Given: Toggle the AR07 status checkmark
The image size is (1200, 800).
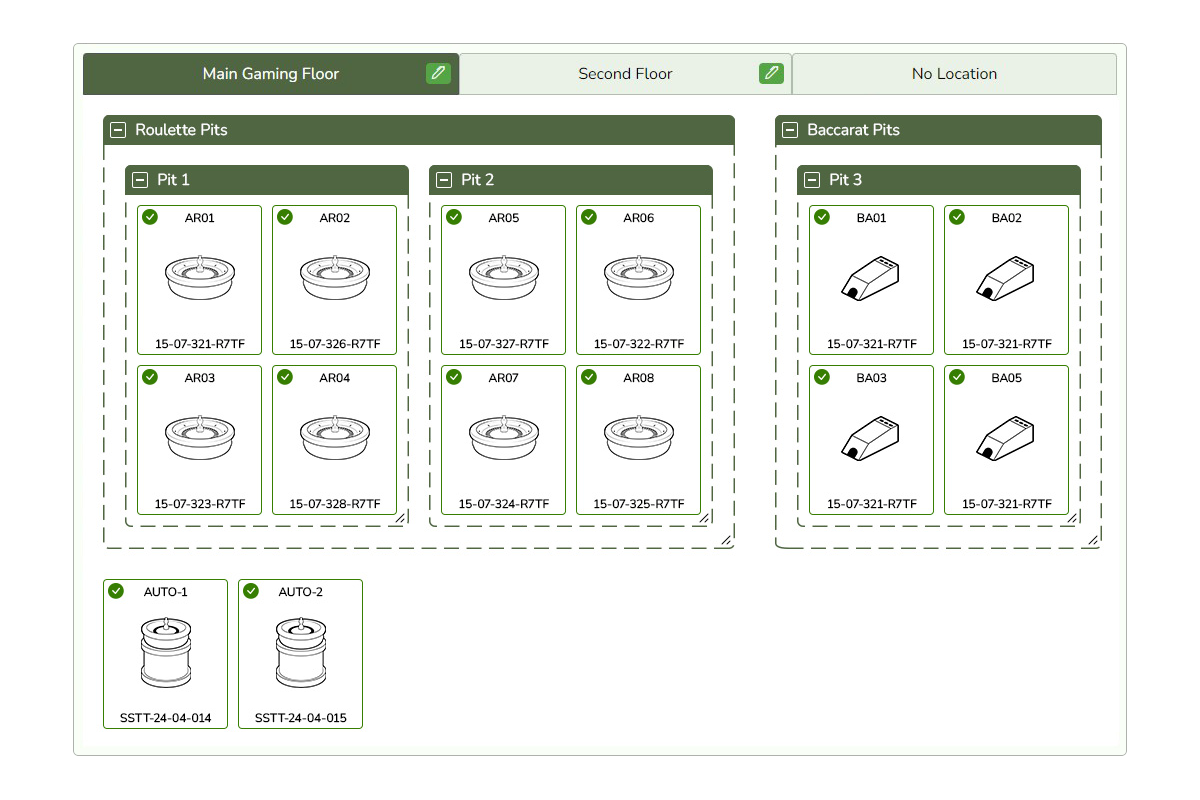Looking at the screenshot, I should pos(454,377).
